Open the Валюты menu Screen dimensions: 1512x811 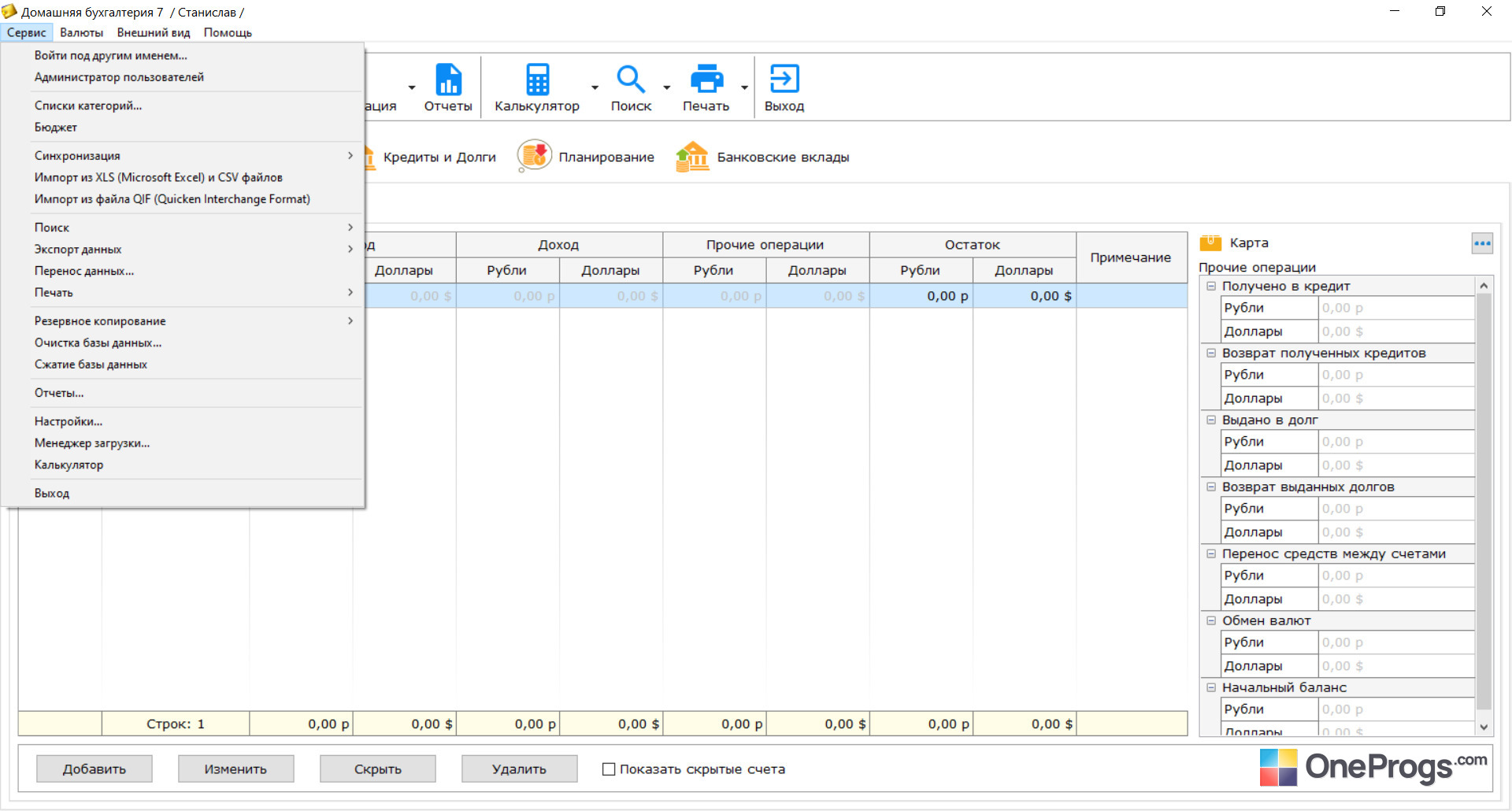81,32
